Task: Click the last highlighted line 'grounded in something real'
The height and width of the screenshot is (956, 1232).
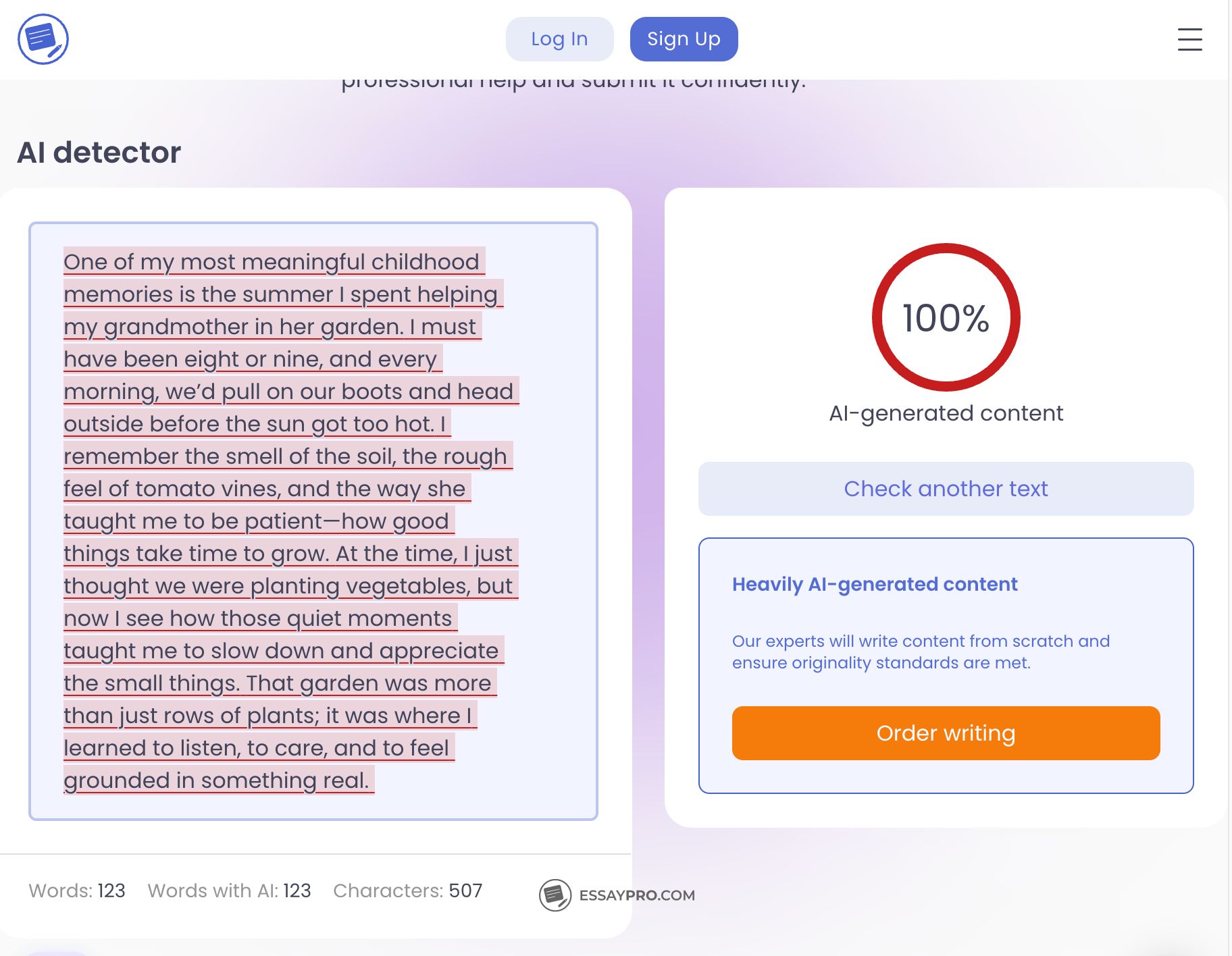Action: (x=216, y=780)
